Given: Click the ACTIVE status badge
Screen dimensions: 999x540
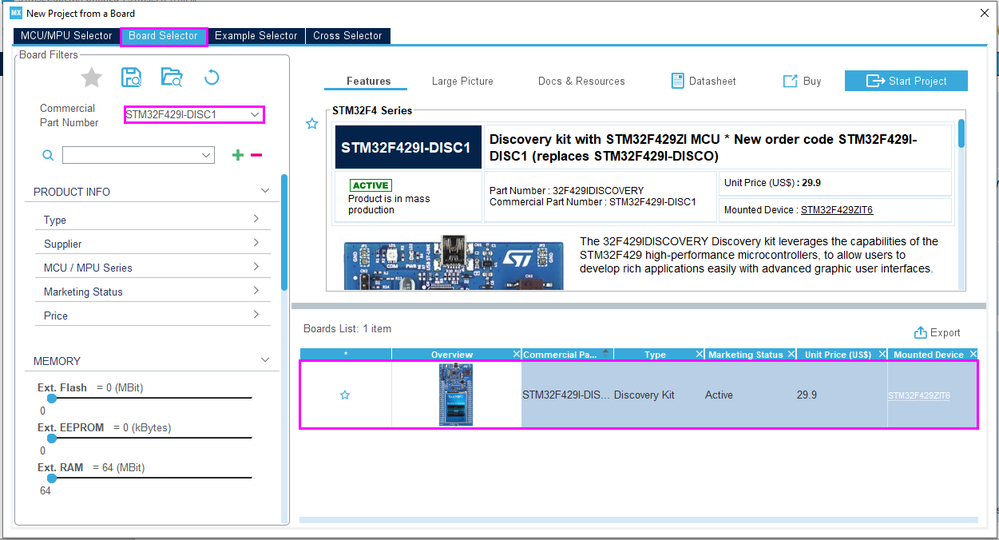Looking at the screenshot, I should click(370, 185).
